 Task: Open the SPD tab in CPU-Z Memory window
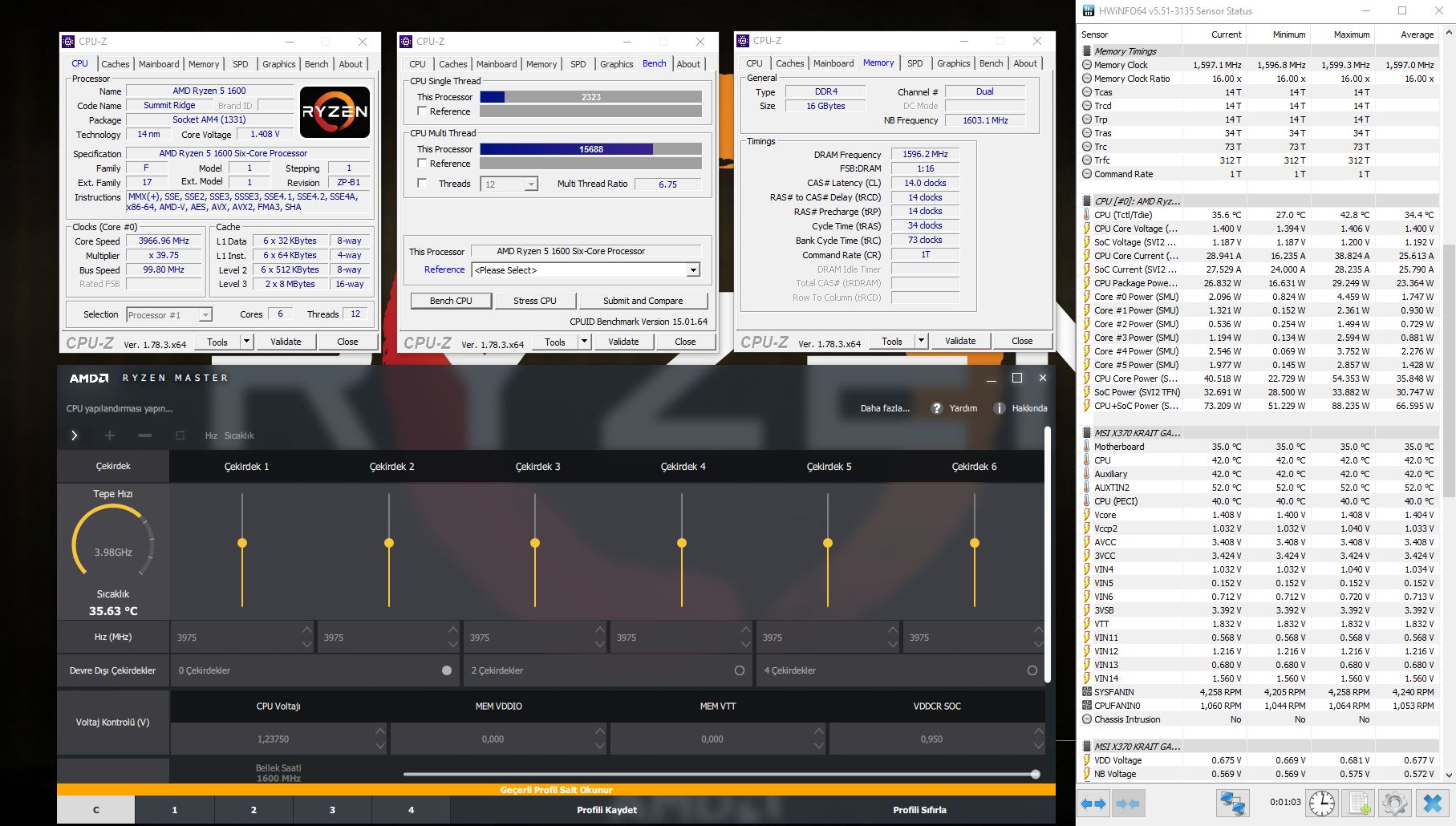coord(915,63)
